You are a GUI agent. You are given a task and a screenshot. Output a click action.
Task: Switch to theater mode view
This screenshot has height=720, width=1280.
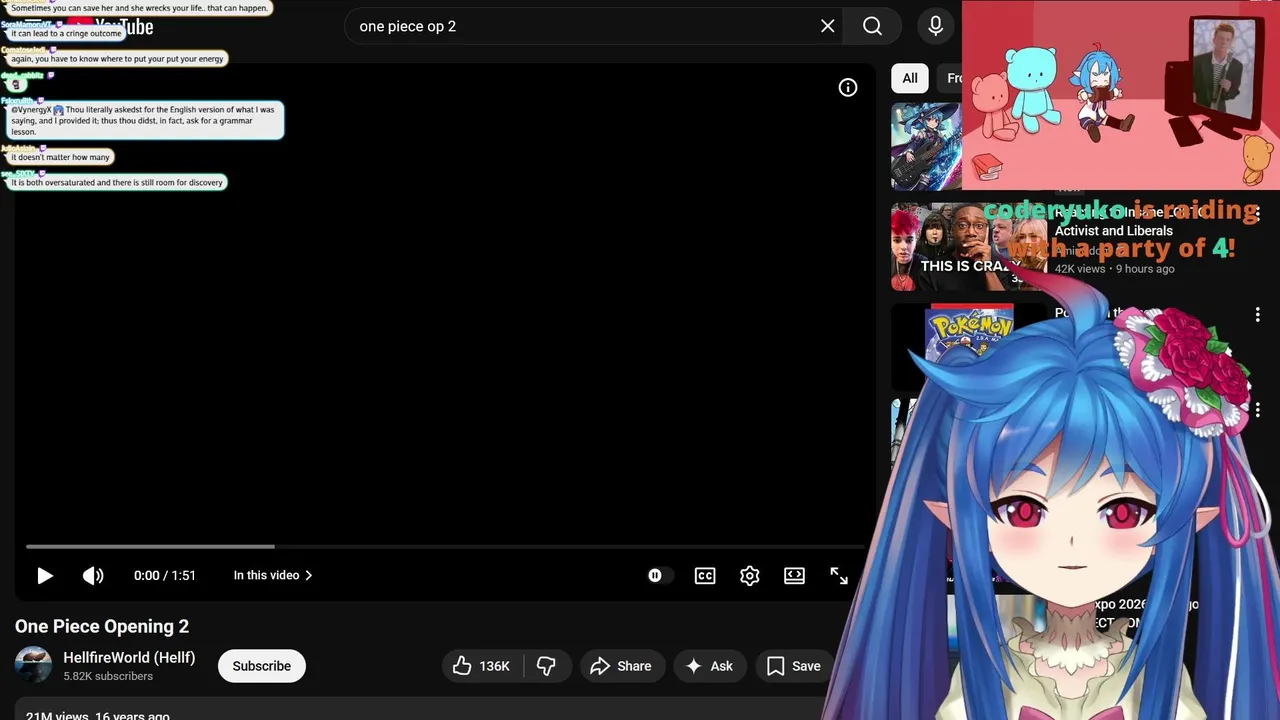tap(794, 575)
